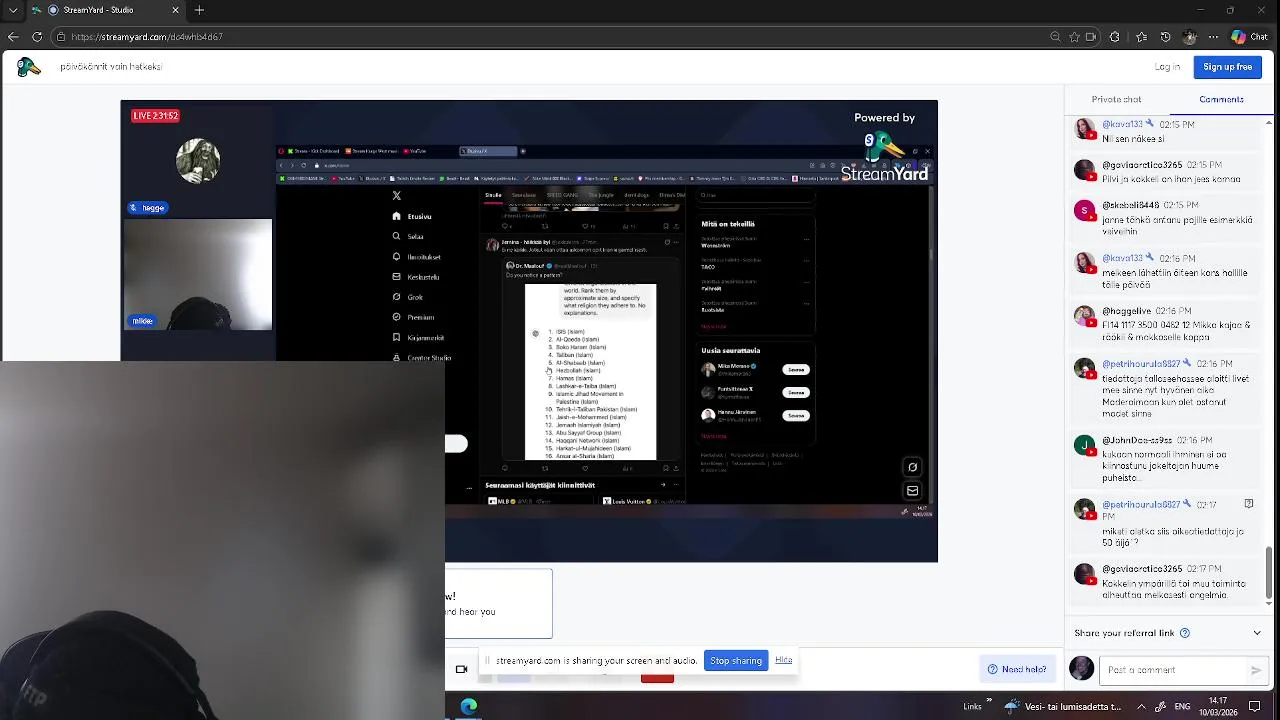
Task: Click the Mitä on tekeillä heading
Action: point(728,224)
